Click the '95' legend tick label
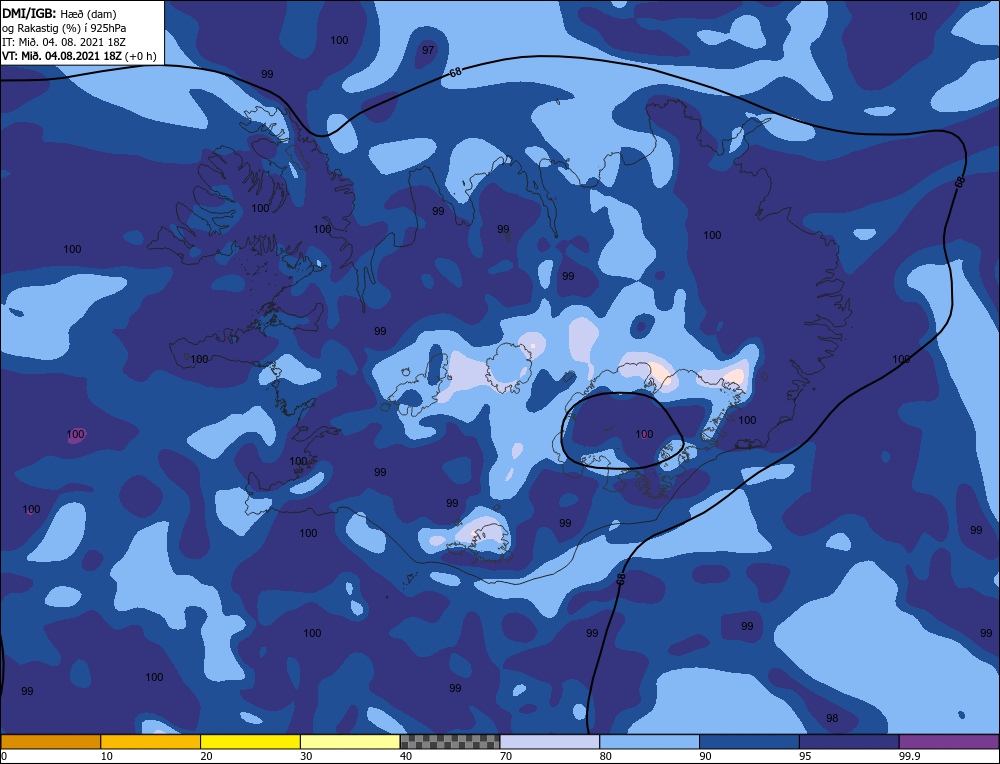This screenshot has width=1000, height=764. (x=805, y=756)
